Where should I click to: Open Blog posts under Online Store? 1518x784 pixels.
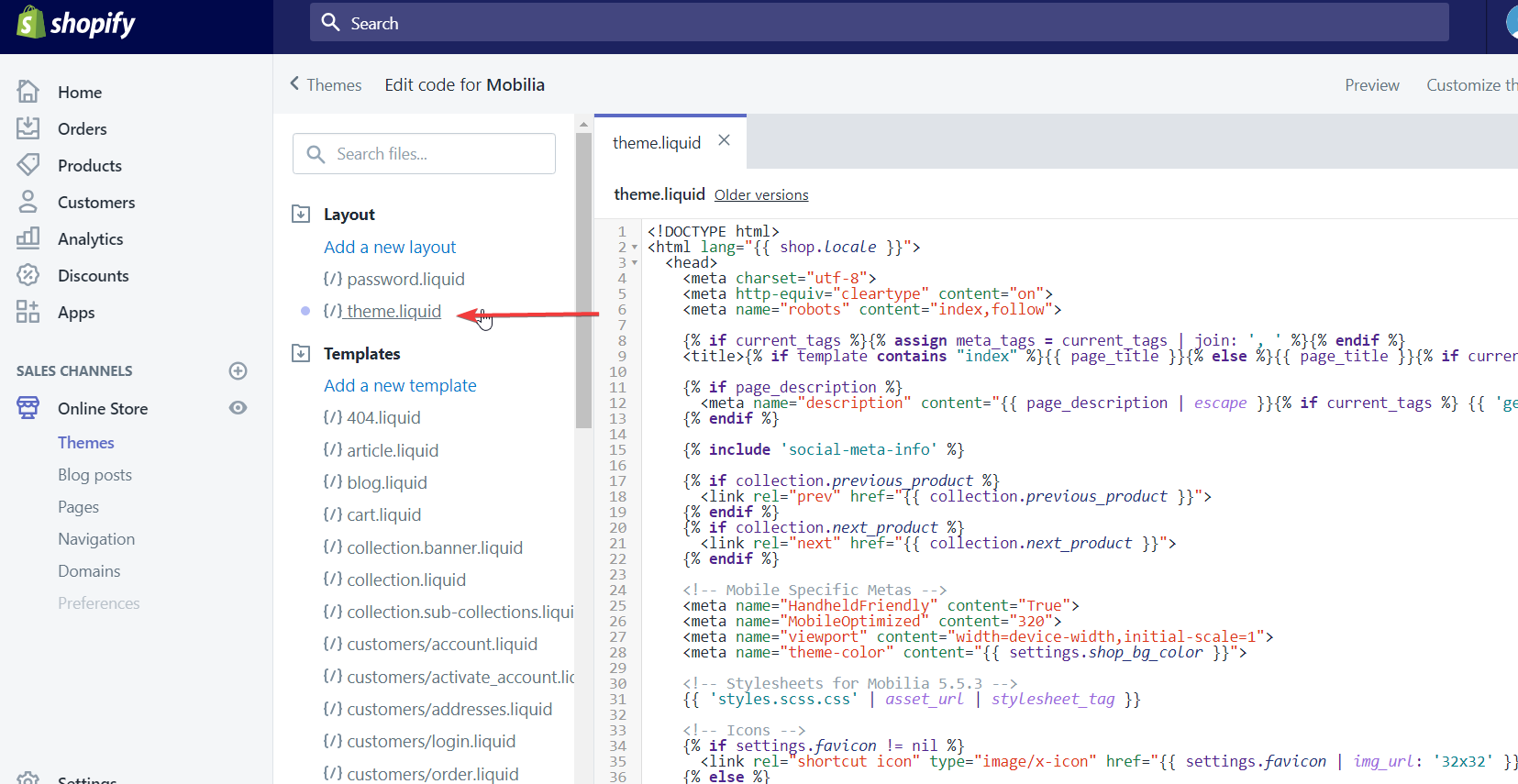tap(95, 475)
